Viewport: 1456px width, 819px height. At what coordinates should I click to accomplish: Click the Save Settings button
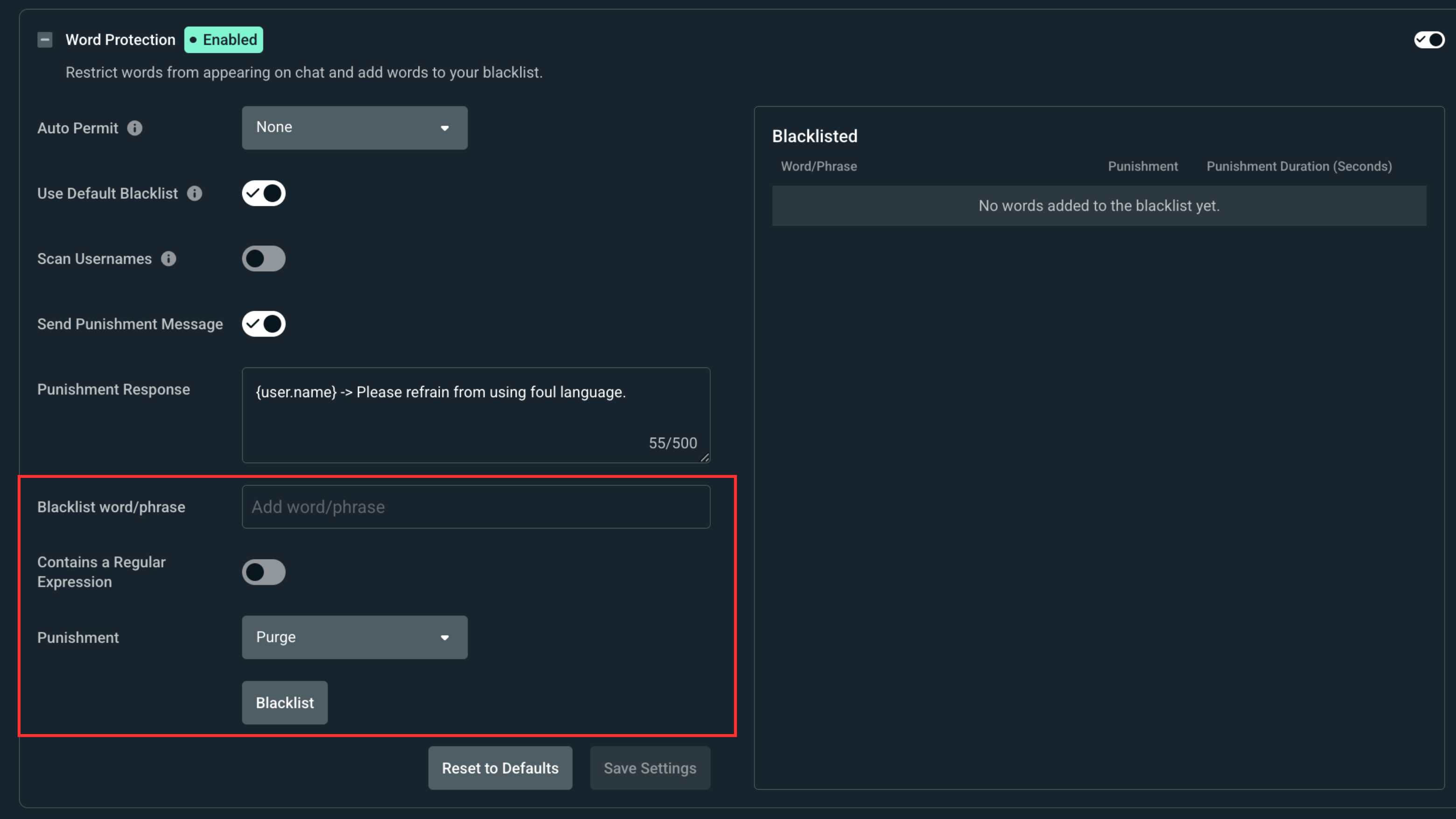point(650,768)
